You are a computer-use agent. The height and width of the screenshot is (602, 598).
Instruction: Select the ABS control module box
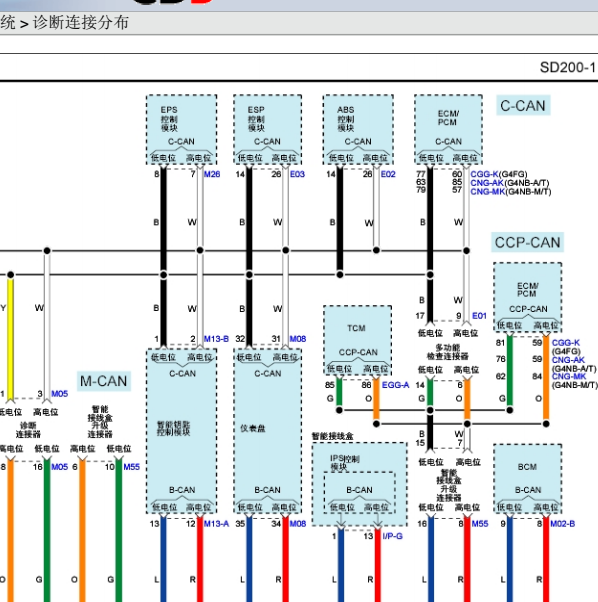(x=358, y=129)
